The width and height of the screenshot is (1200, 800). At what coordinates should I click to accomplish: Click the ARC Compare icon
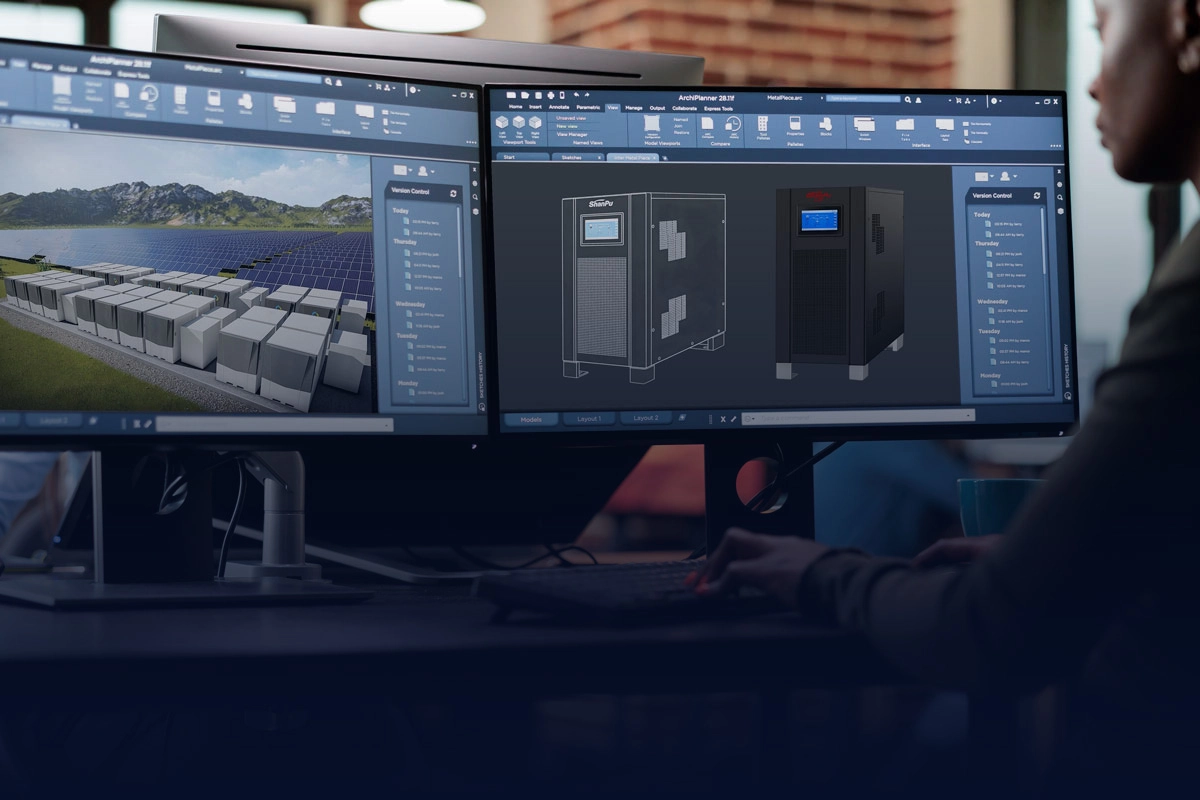point(707,124)
